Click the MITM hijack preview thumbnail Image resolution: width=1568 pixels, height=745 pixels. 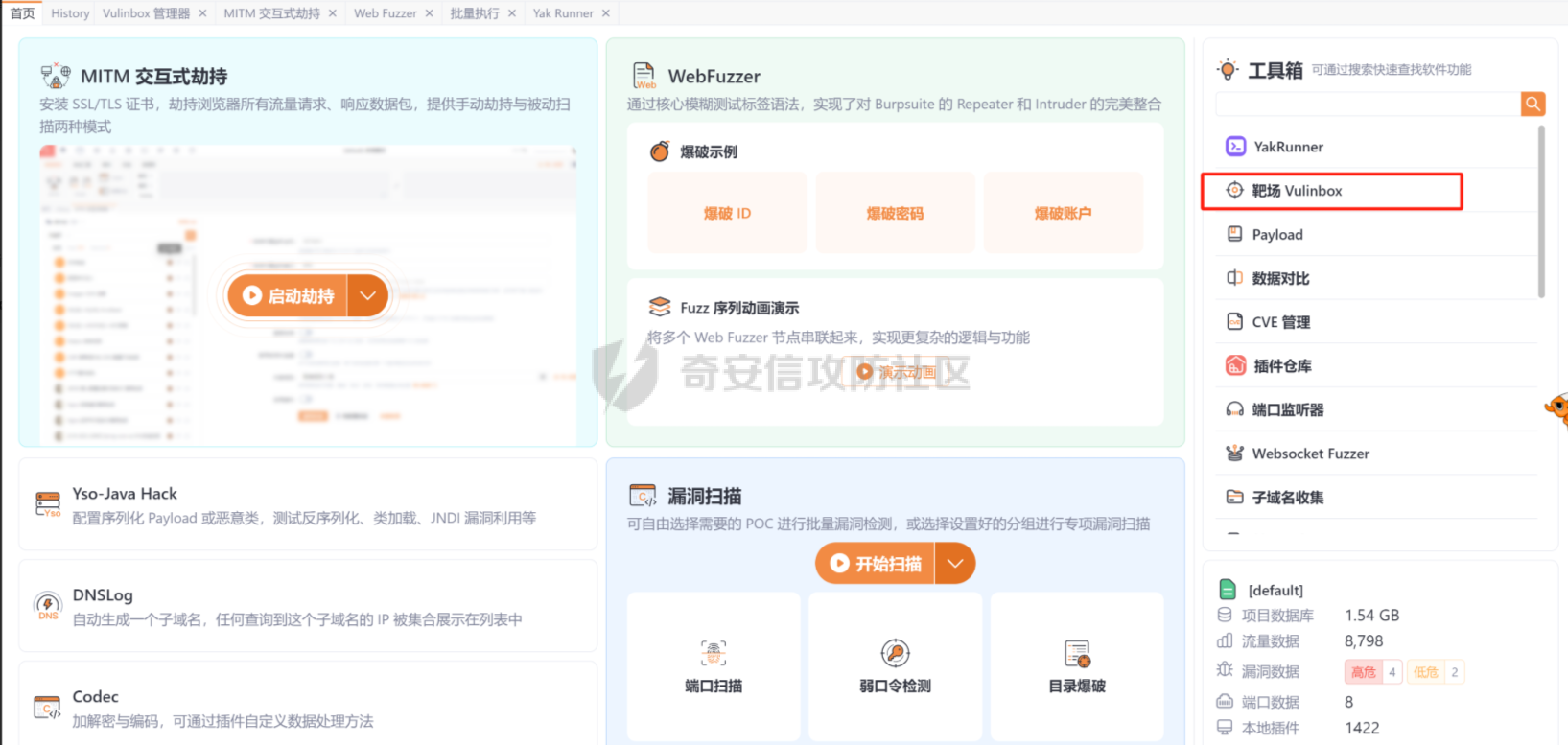click(308, 294)
